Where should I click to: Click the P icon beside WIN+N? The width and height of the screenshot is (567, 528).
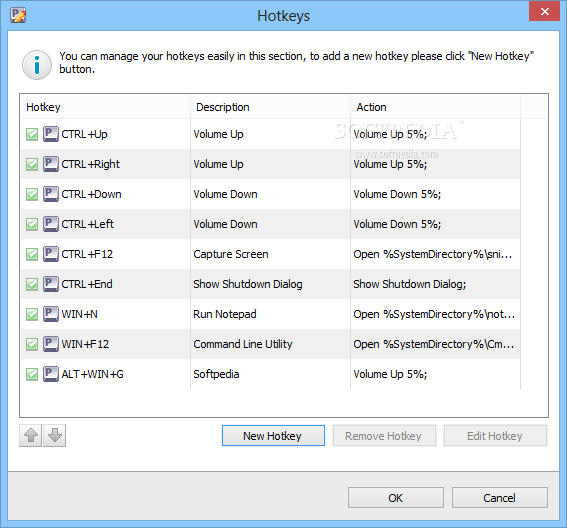(51, 314)
